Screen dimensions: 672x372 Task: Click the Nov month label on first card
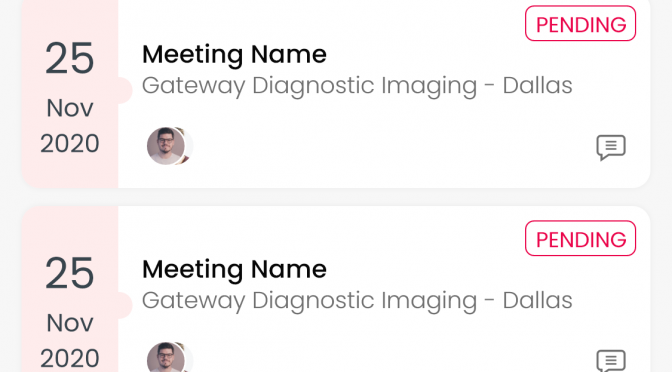[70, 108]
